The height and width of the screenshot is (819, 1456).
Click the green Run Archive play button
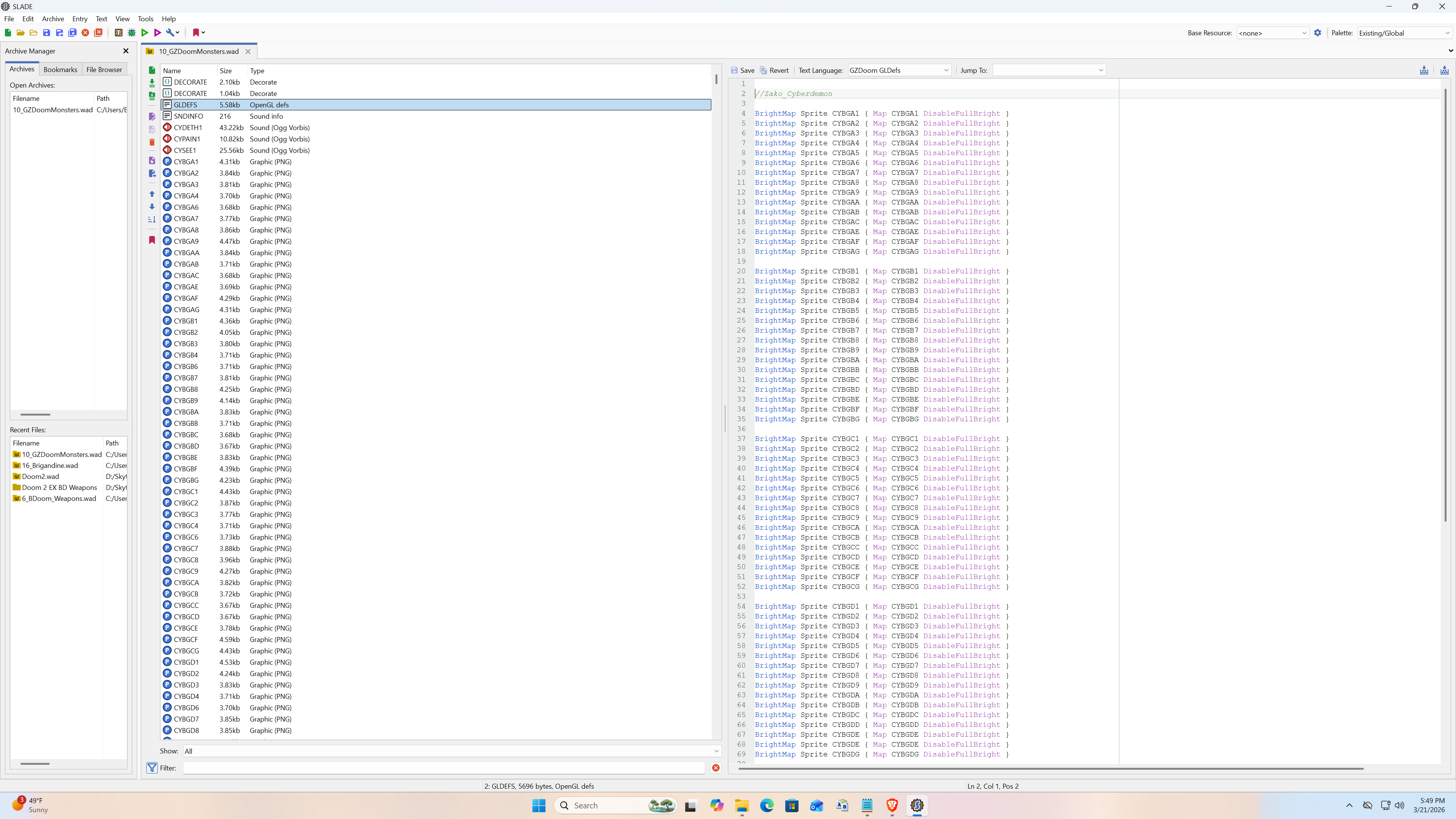click(x=145, y=33)
